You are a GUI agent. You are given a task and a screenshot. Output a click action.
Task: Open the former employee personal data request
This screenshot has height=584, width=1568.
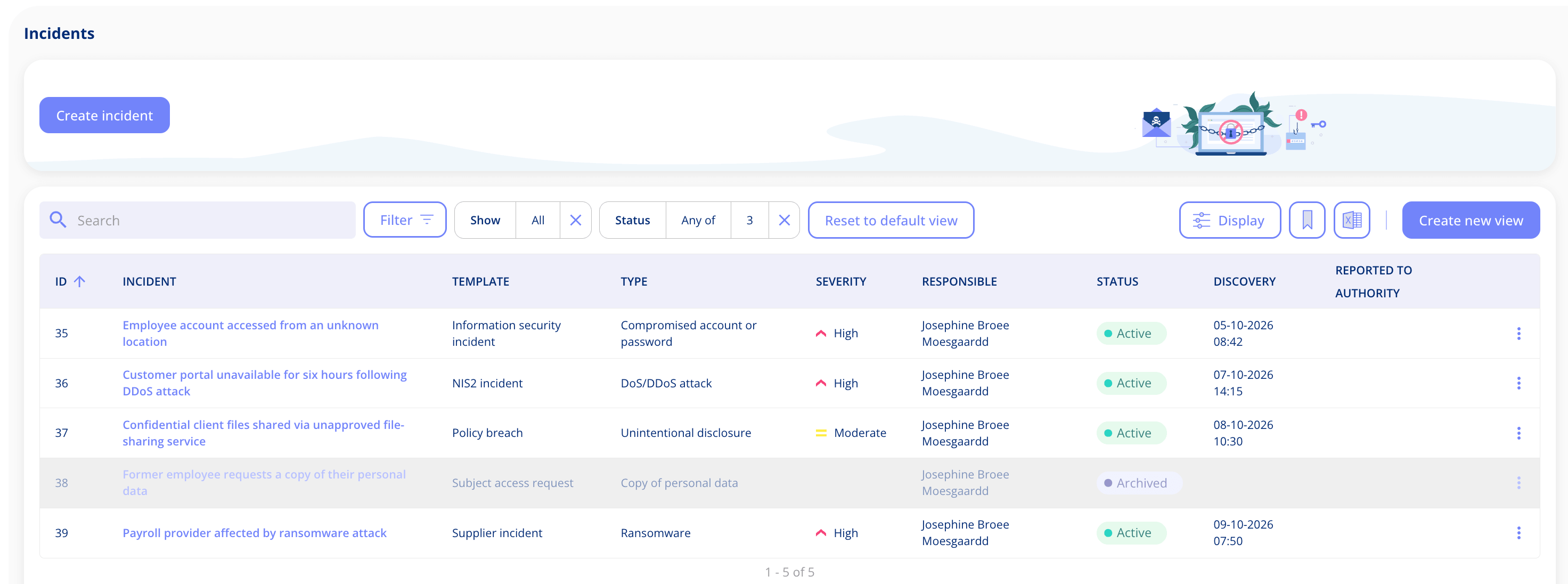pos(264,483)
